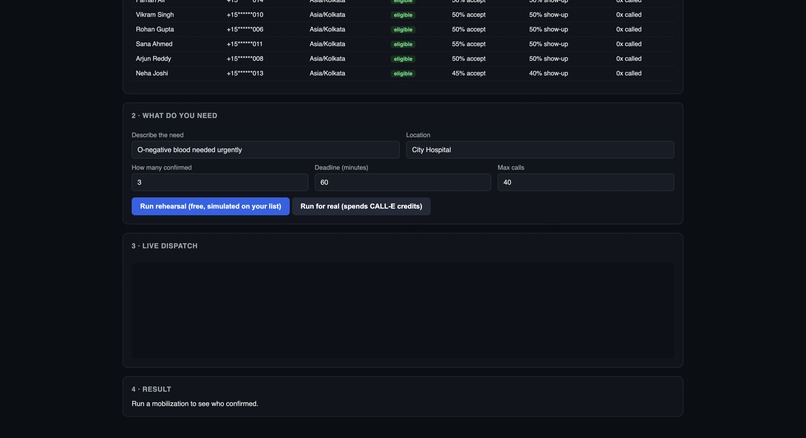Click eligible badge in Arjun Reddy row
Screen dimensions: 806x438
(403, 59)
